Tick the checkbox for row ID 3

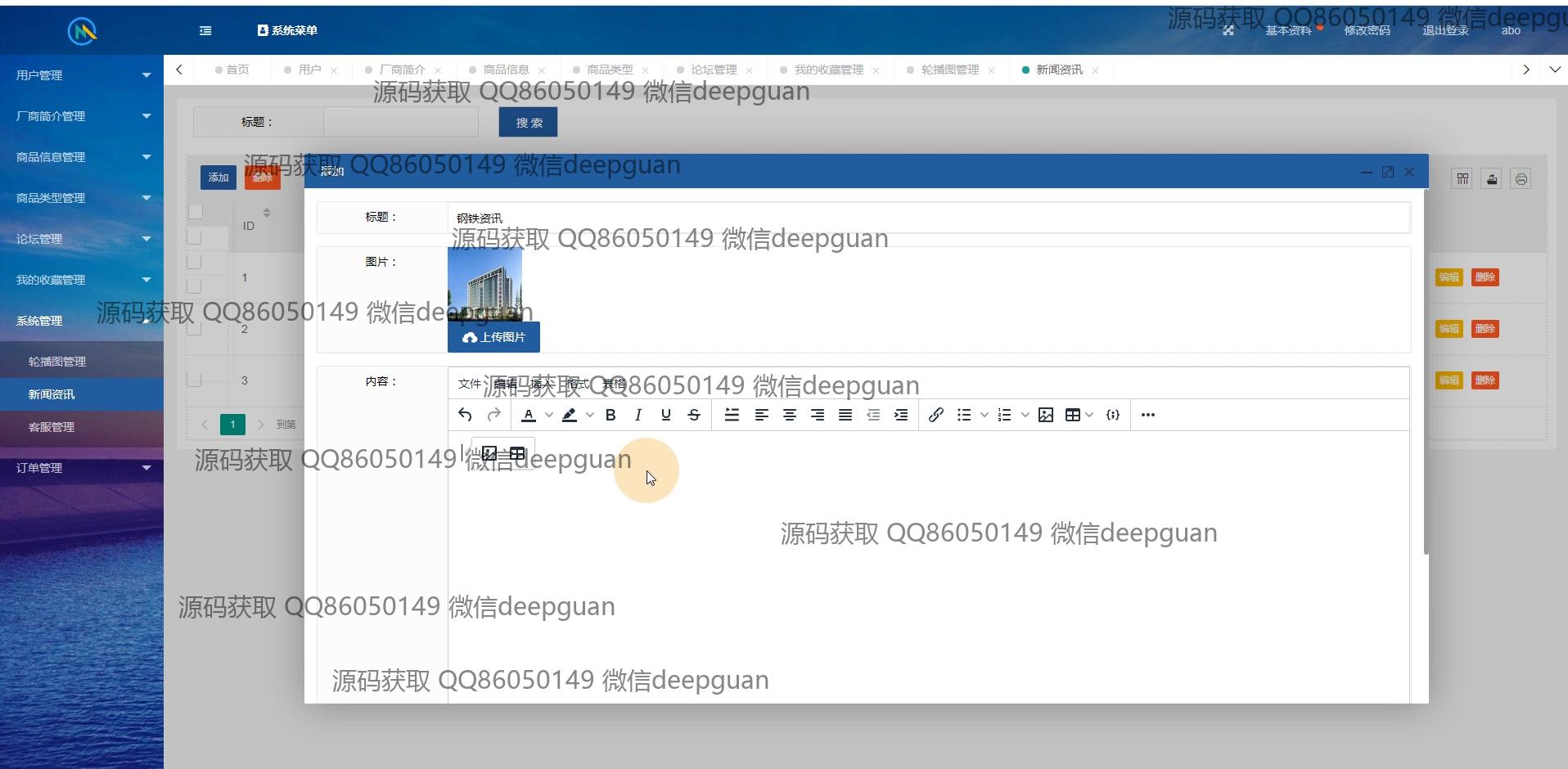194,380
